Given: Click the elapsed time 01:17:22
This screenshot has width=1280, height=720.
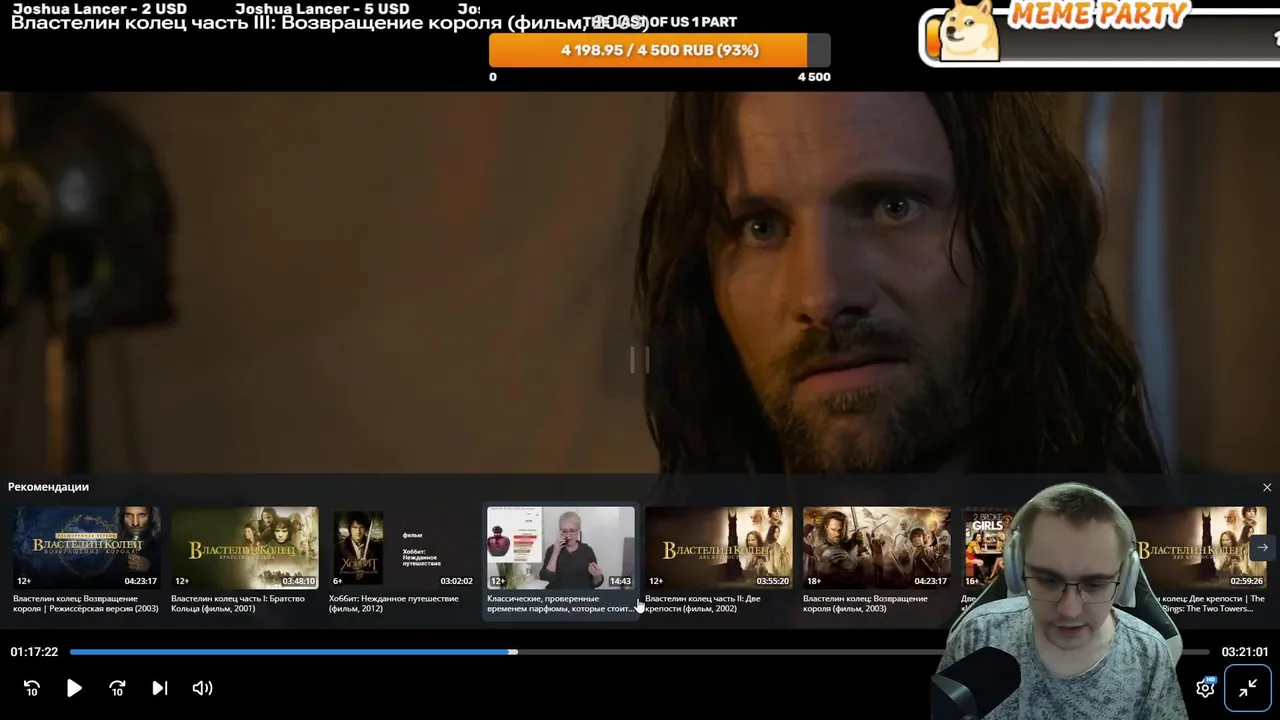Looking at the screenshot, I should [34, 652].
